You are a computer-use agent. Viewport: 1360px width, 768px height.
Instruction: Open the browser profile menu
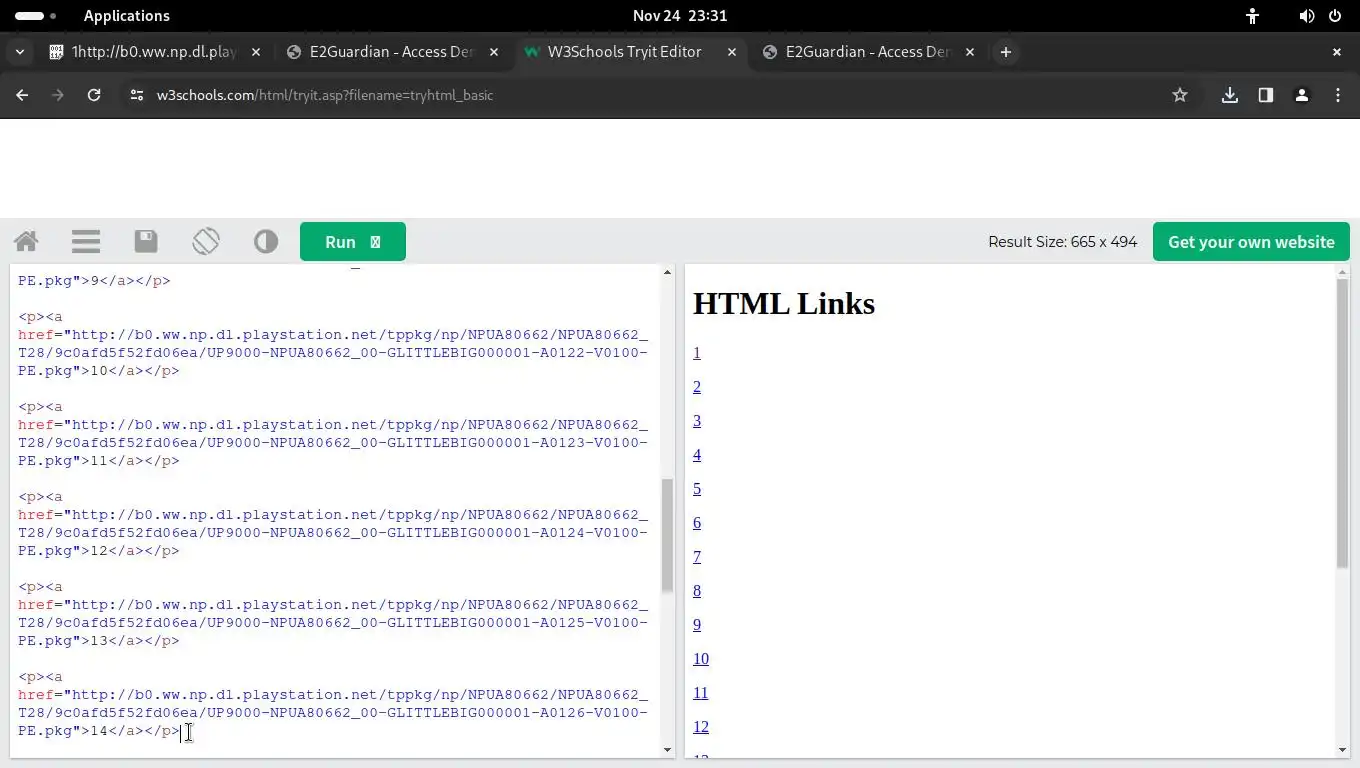click(1302, 95)
